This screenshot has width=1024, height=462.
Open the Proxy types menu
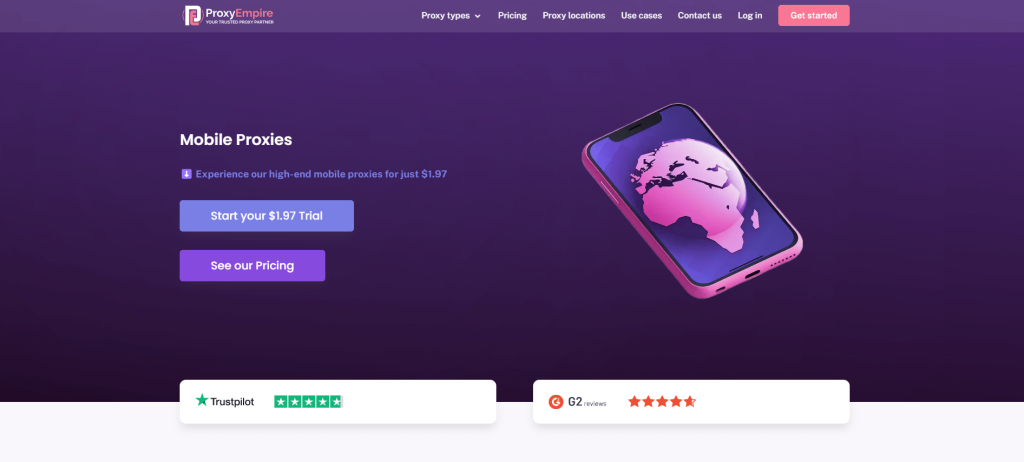click(x=451, y=16)
